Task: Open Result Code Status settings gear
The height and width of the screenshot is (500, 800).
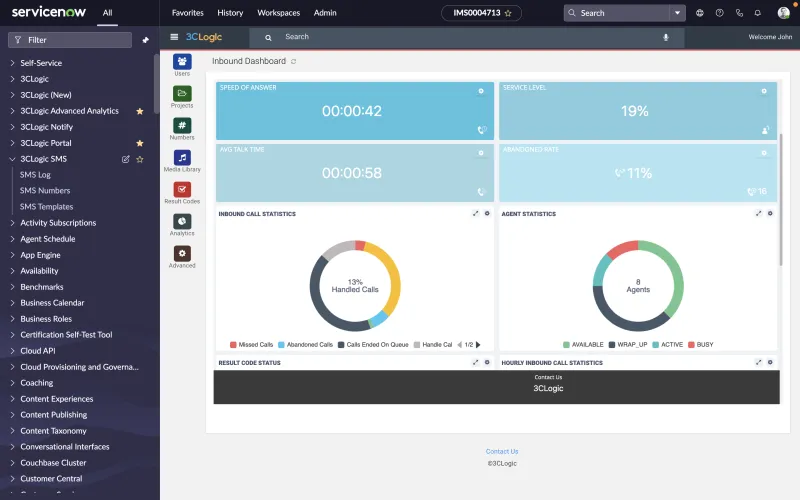Action: [487, 362]
